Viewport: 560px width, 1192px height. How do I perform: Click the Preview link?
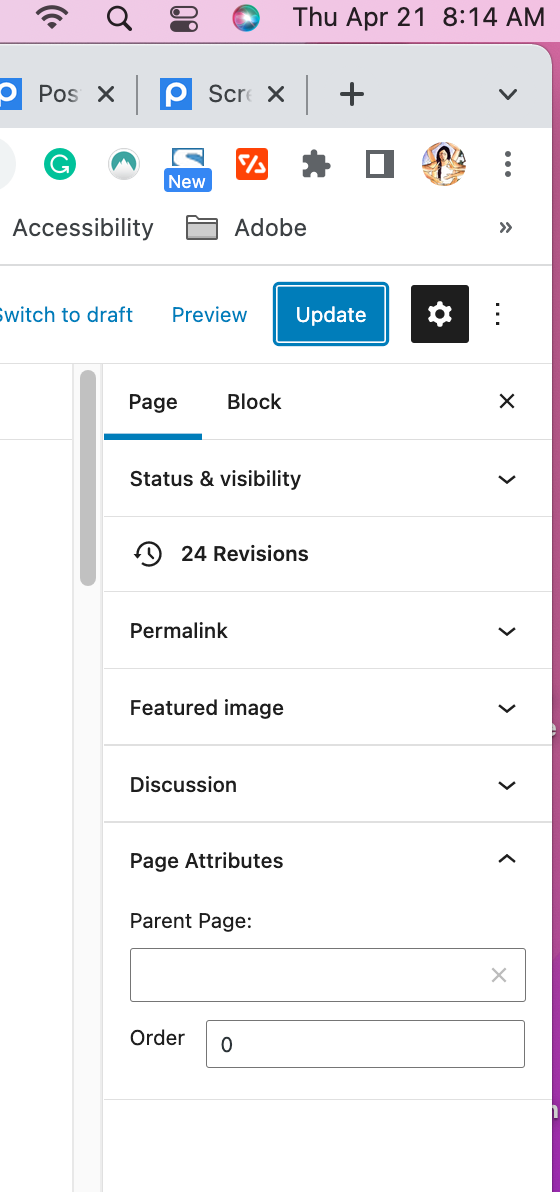[209, 315]
